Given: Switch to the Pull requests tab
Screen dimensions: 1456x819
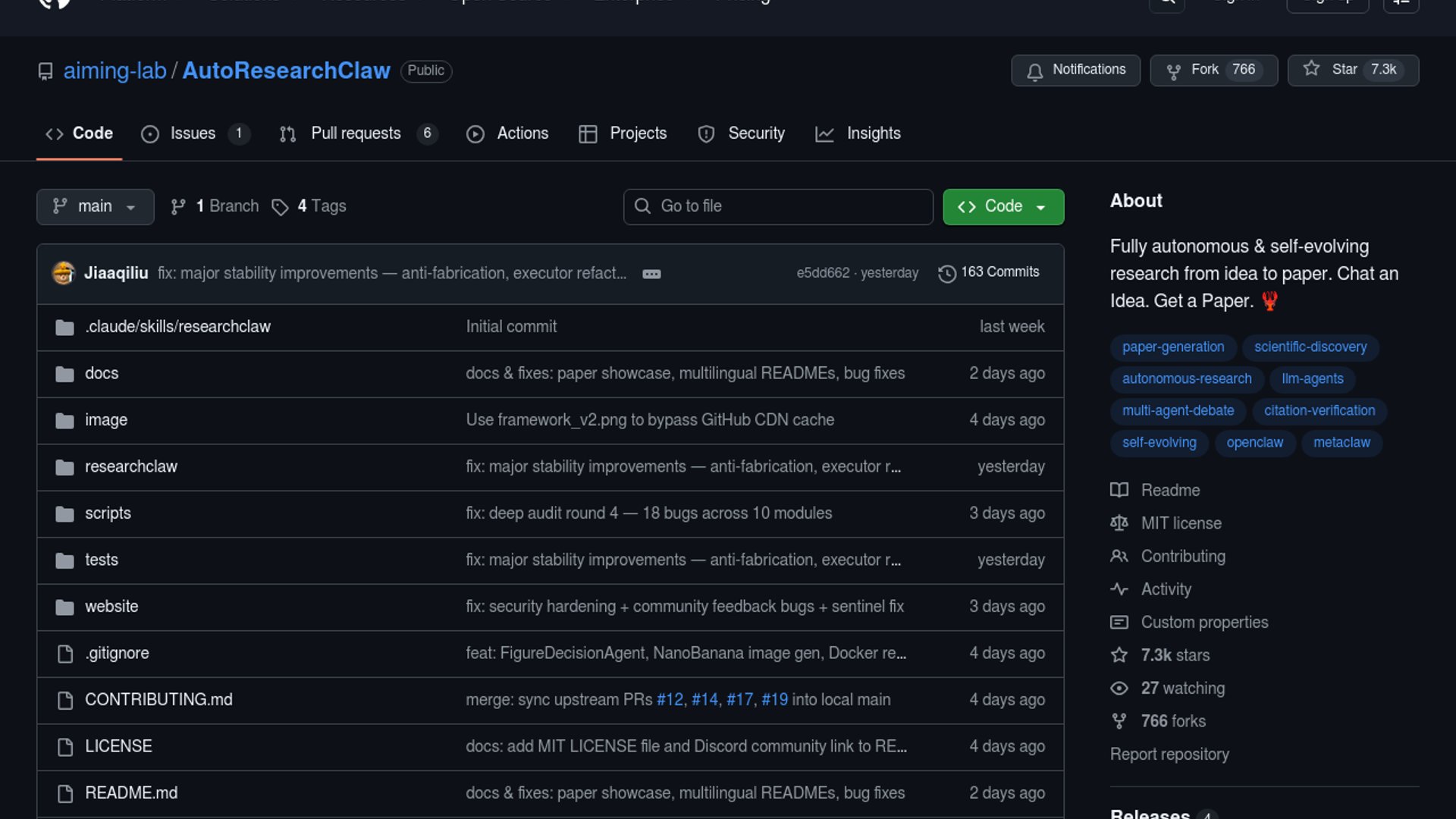Looking at the screenshot, I should point(356,133).
